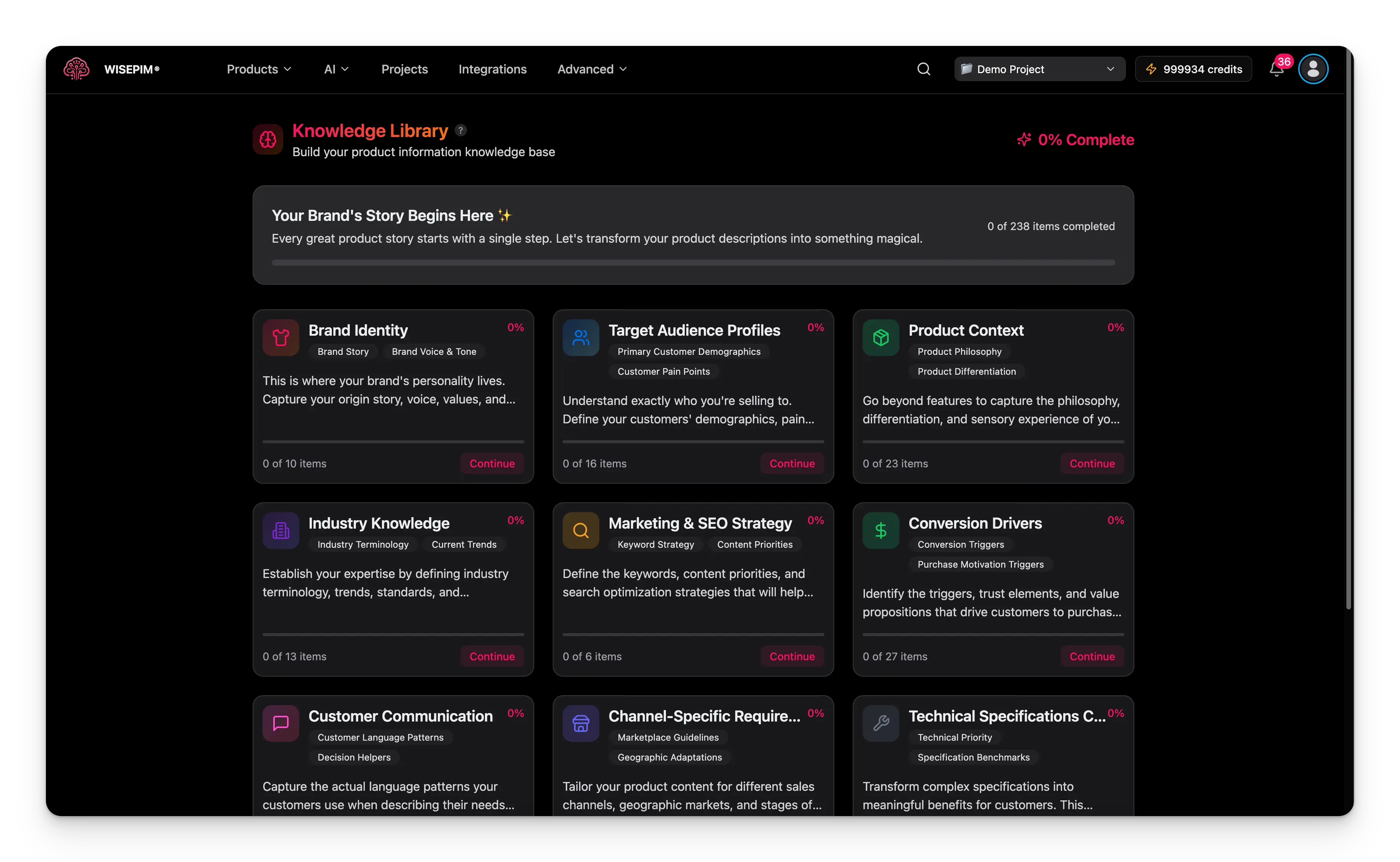Click the 999934 credits button

tap(1193, 69)
